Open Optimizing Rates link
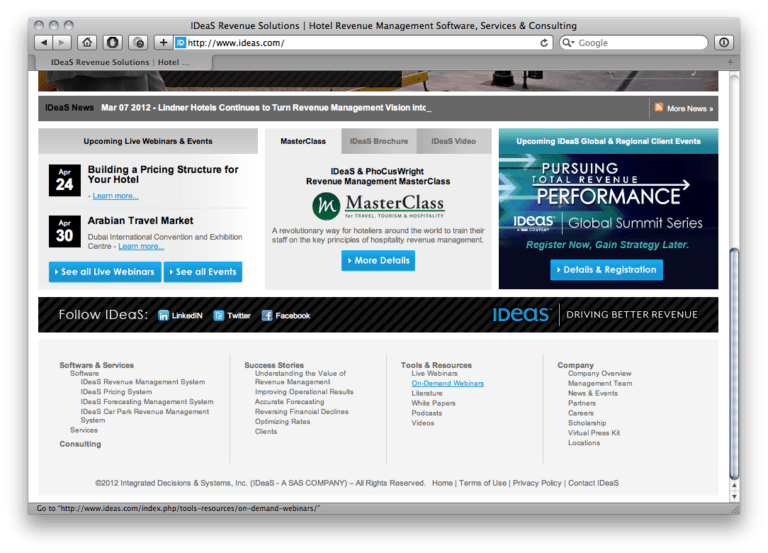The height and width of the screenshot is (553, 768). pyautogui.click(x=283, y=421)
